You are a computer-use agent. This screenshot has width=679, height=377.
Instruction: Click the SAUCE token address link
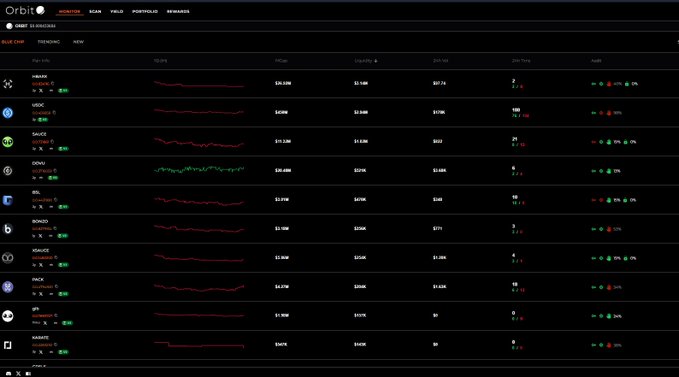point(40,142)
